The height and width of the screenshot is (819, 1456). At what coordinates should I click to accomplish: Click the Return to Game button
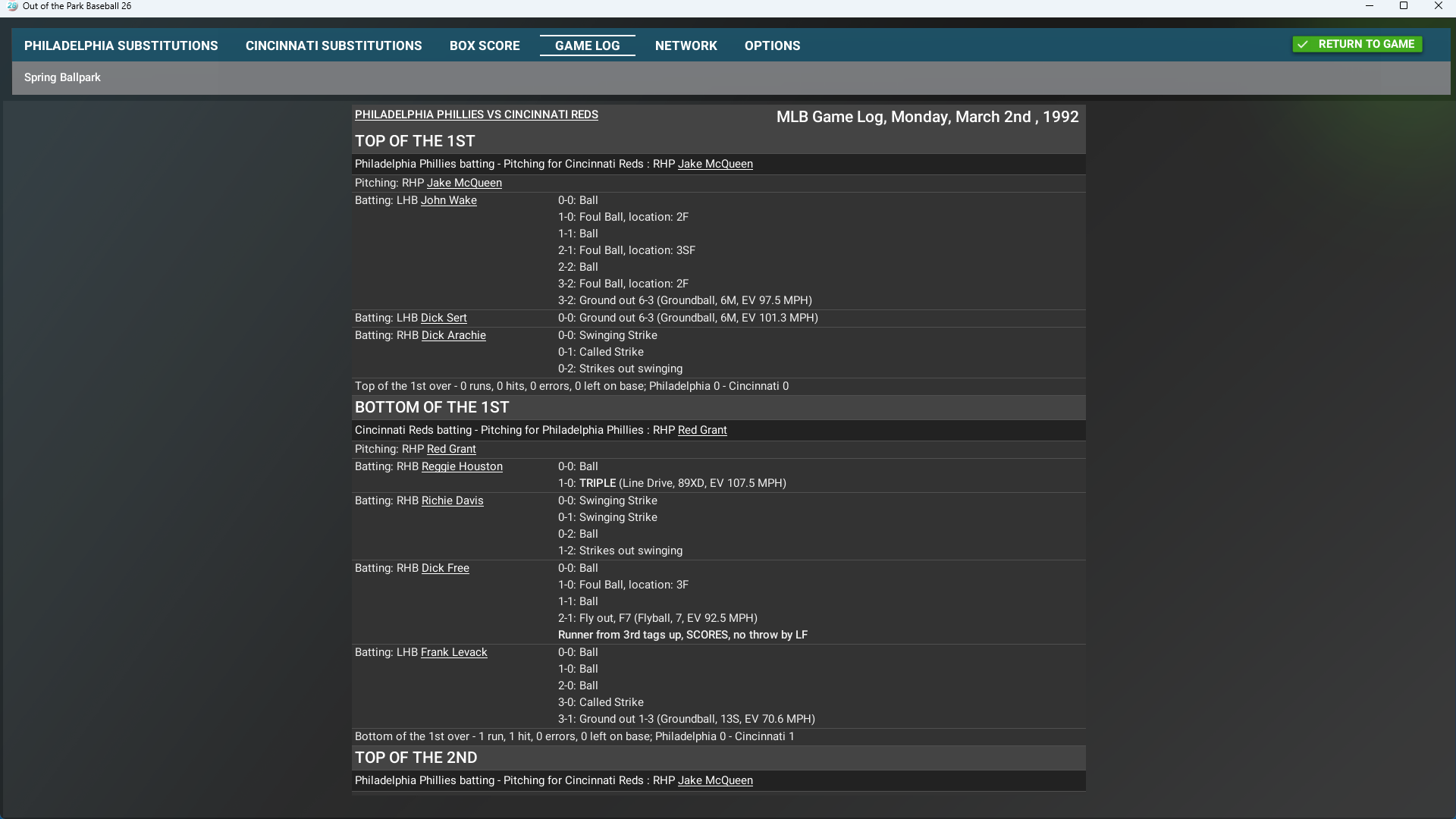click(x=1357, y=44)
